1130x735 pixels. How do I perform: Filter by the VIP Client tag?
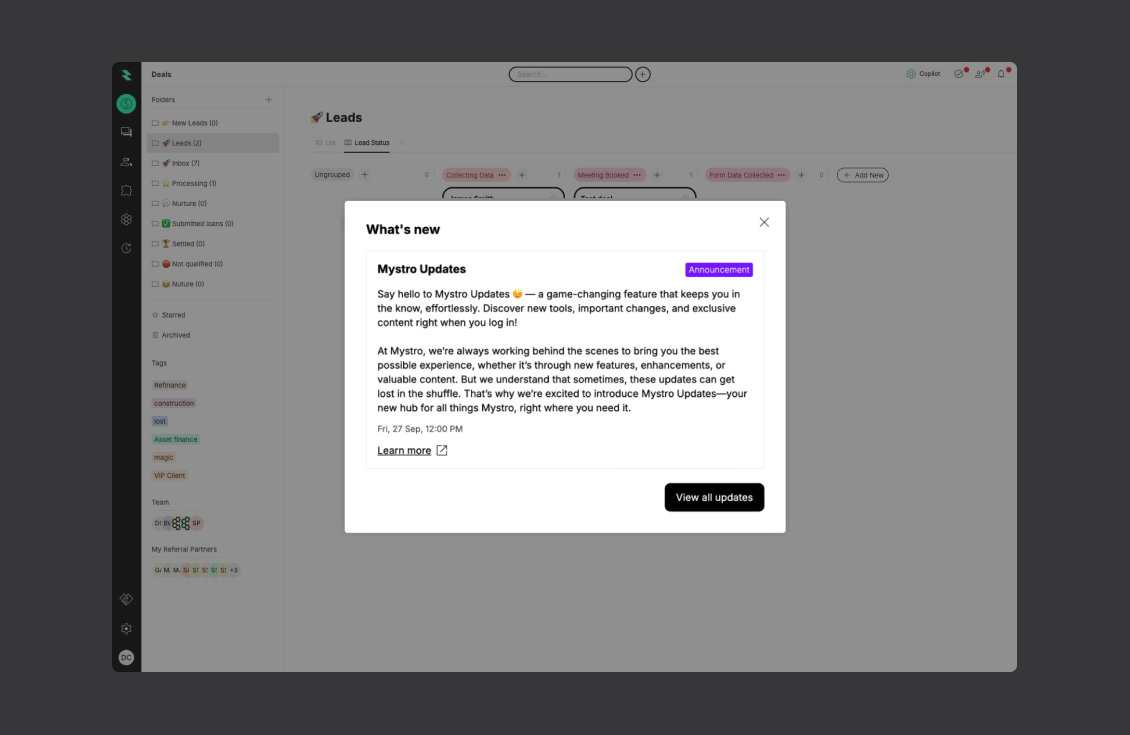click(x=169, y=476)
